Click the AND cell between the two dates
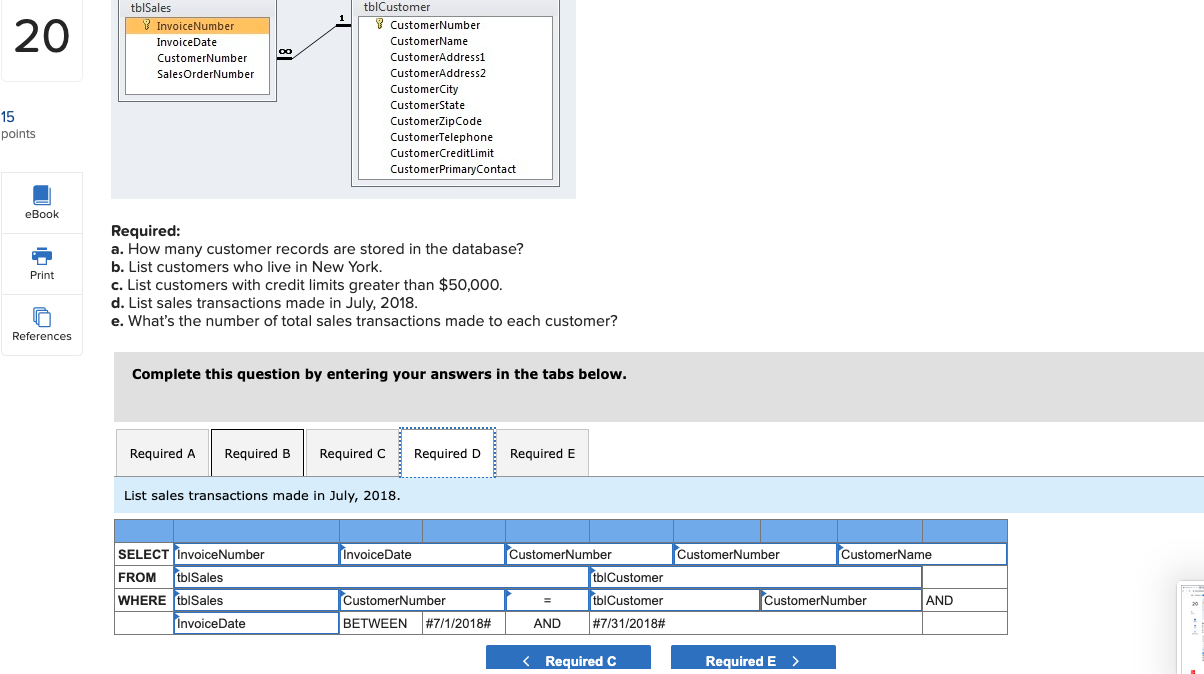This screenshot has height=674, width=1204. pos(547,623)
